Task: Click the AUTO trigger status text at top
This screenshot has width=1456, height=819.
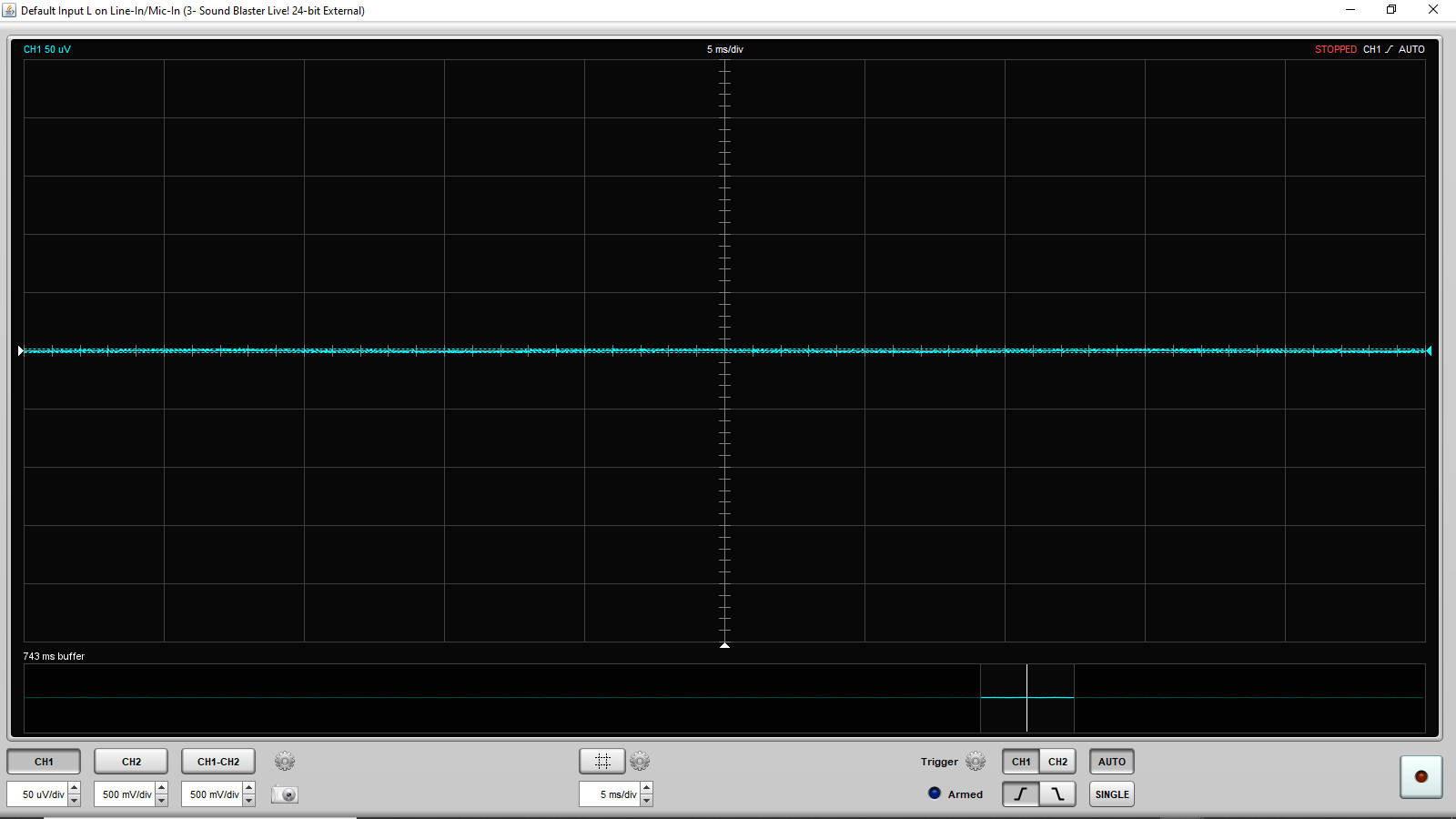Action: tap(1411, 49)
